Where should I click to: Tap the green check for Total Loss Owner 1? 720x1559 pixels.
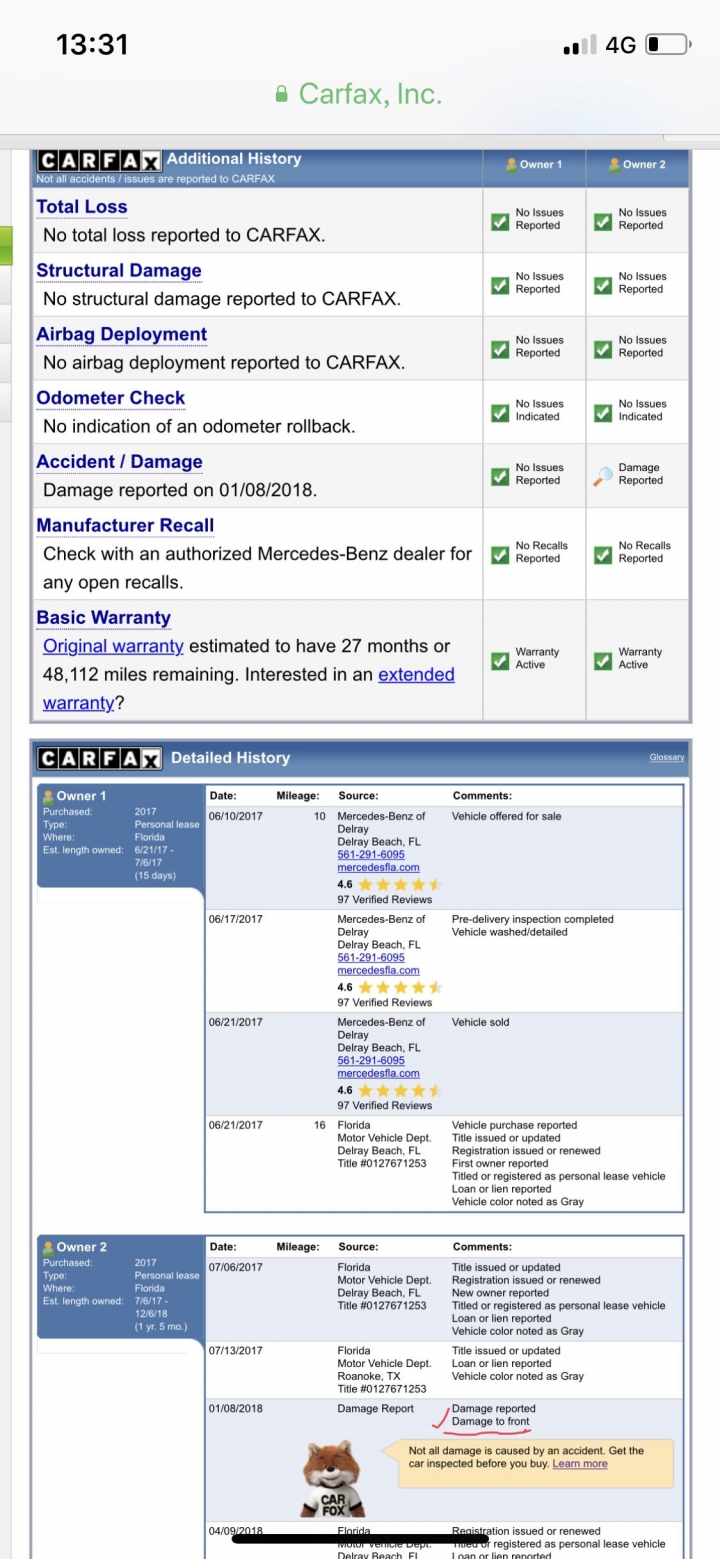pyautogui.click(x=500, y=220)
